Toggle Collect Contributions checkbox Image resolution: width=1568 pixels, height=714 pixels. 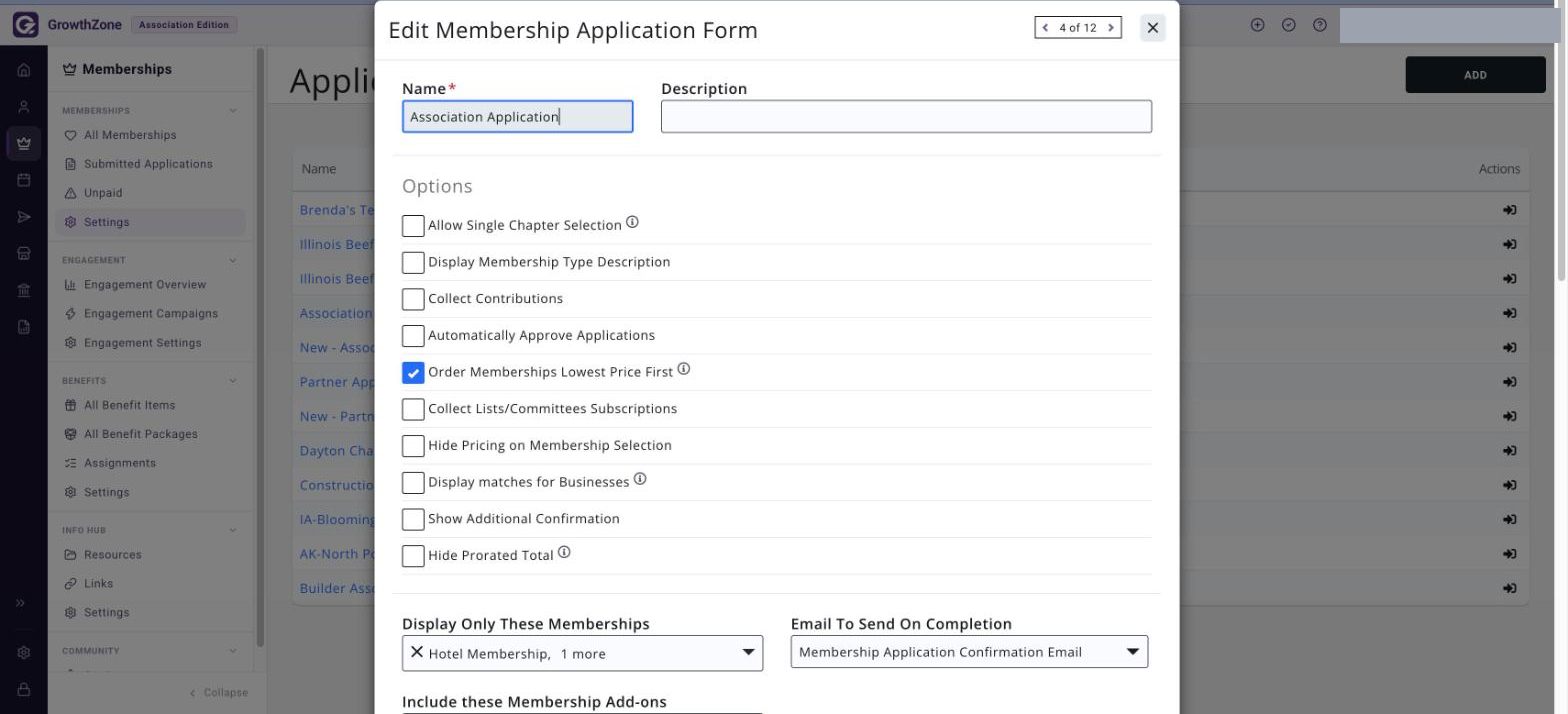[413, 299]
